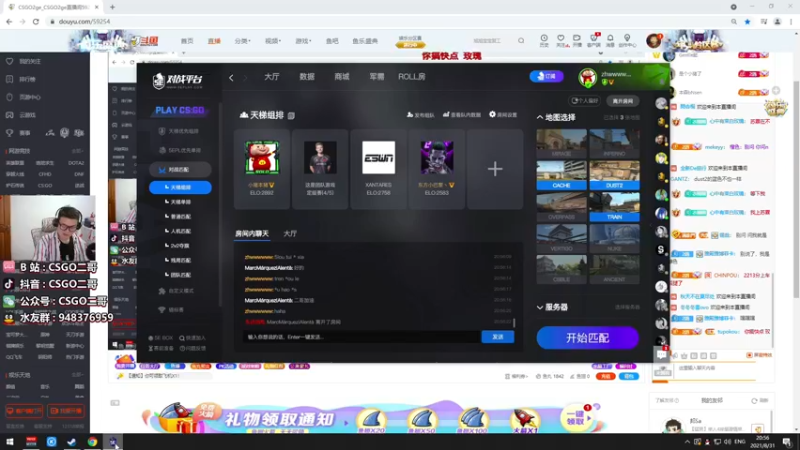Add a teammate with the plus slot
This screenshot has width=800, height=450.
tap(495, 169)
